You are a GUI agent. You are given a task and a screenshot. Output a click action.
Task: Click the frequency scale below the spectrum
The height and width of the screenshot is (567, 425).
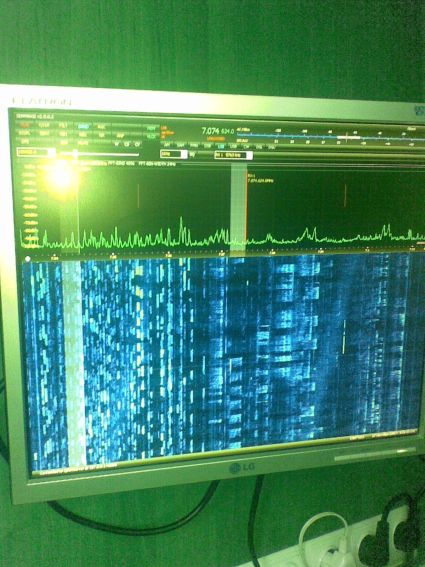pos(221,252)
